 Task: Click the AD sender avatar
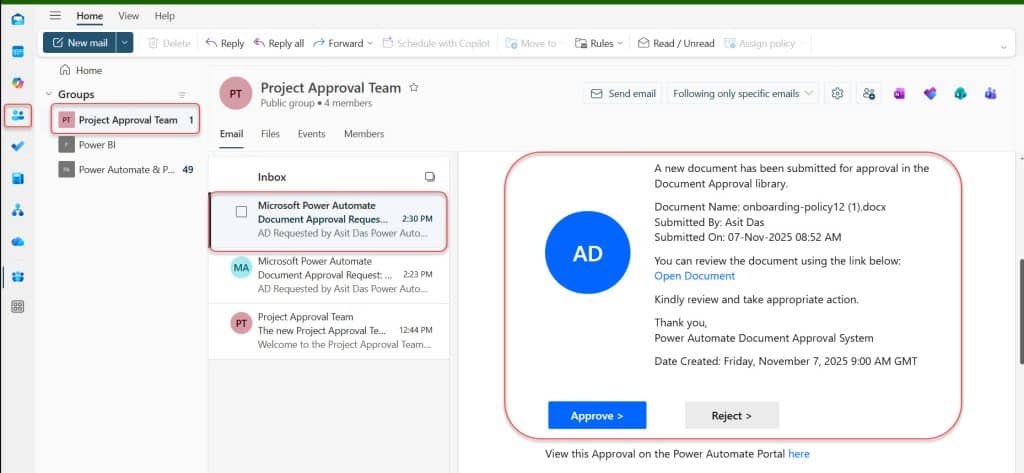(587, 253)
